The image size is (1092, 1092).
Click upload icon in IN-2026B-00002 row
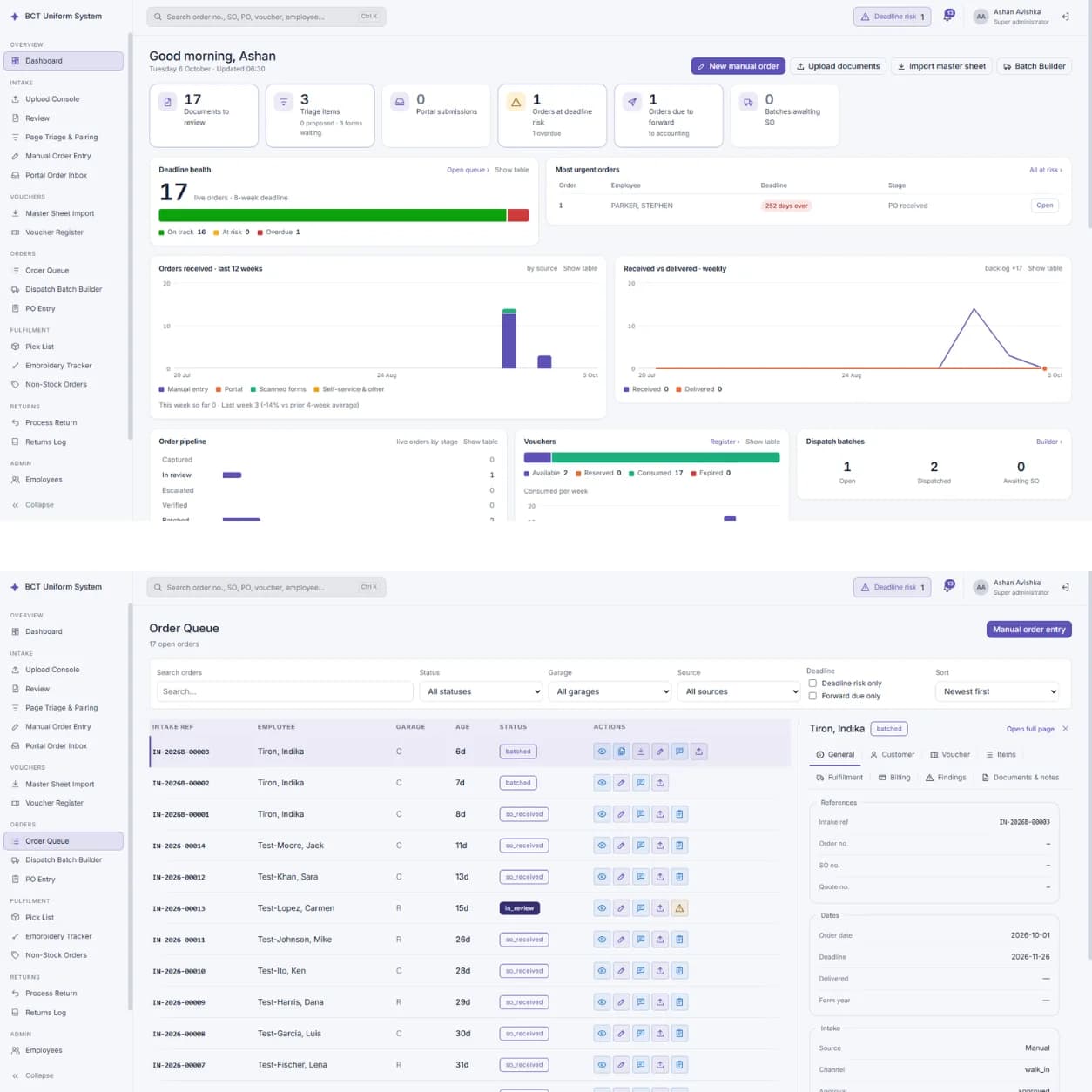pyautogui.click(x=660, y=782)
